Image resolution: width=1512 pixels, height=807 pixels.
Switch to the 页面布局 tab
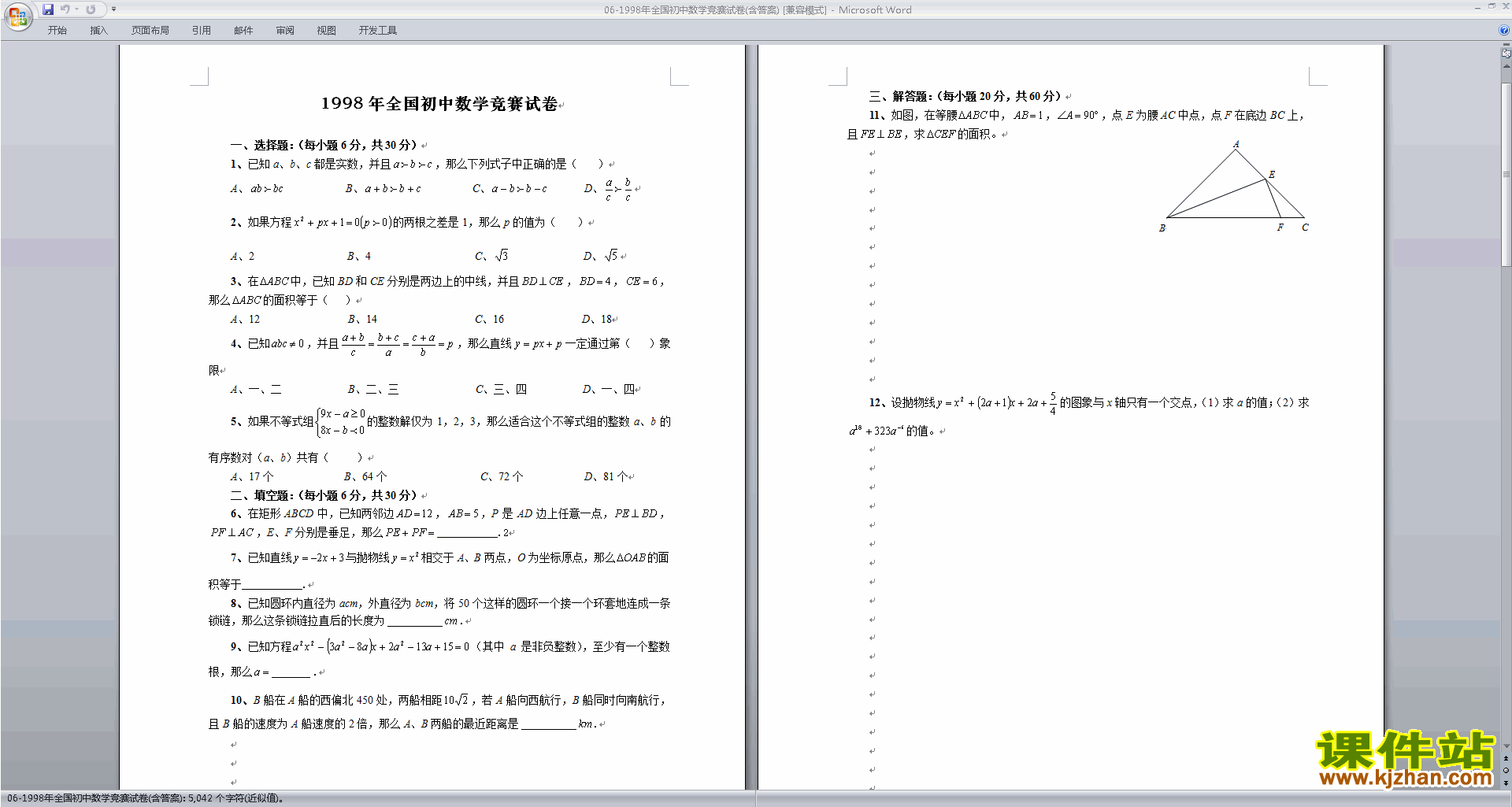[x=150, y=31]
